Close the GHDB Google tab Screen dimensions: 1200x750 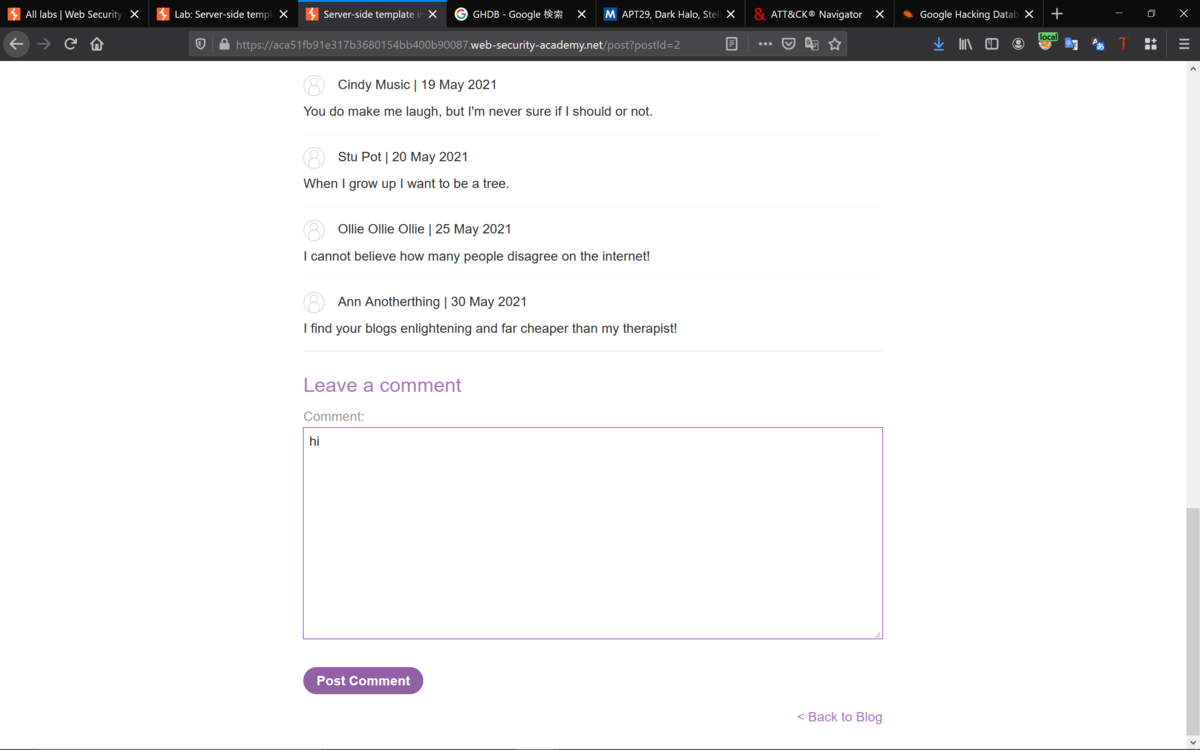coord(581,14)
